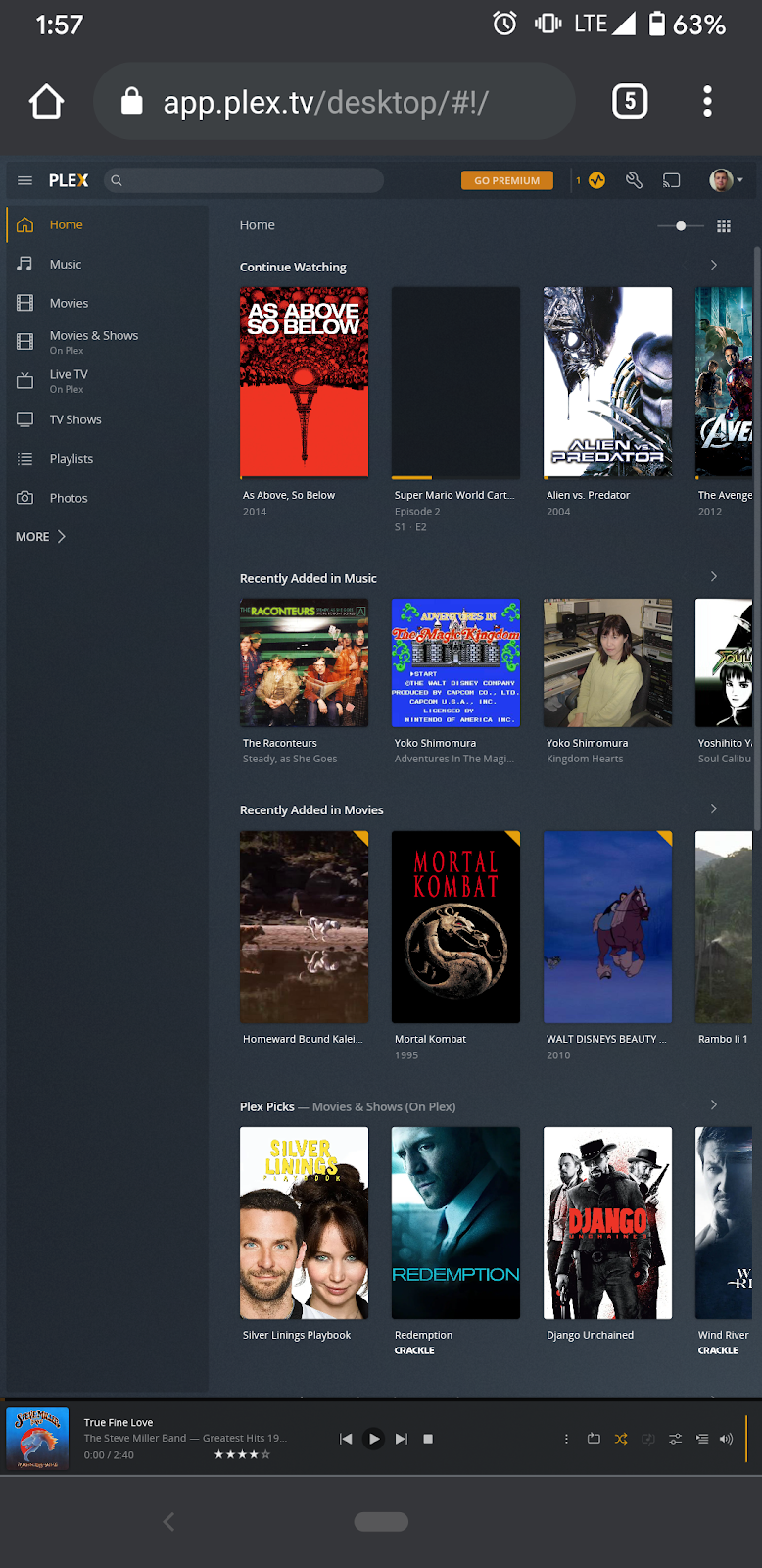Open Movies & Shows On Plex
This screenshot has width=762, height=1568.
[x=106, y=342]
